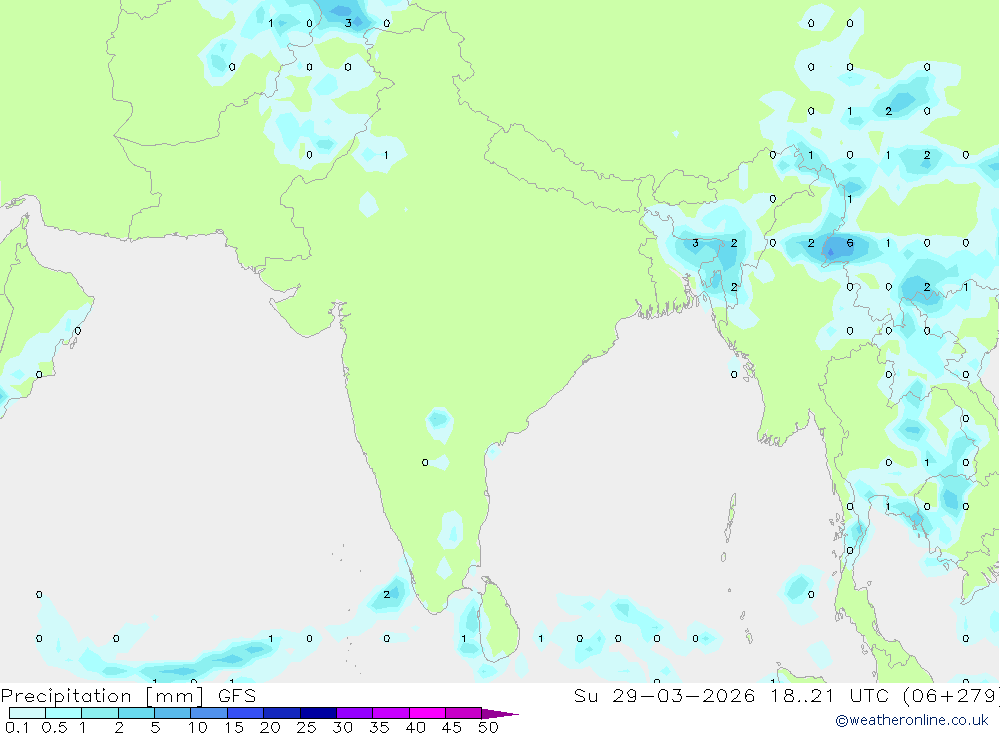
Task: Click the '35' legend scale label
Action: coord(379,727)
